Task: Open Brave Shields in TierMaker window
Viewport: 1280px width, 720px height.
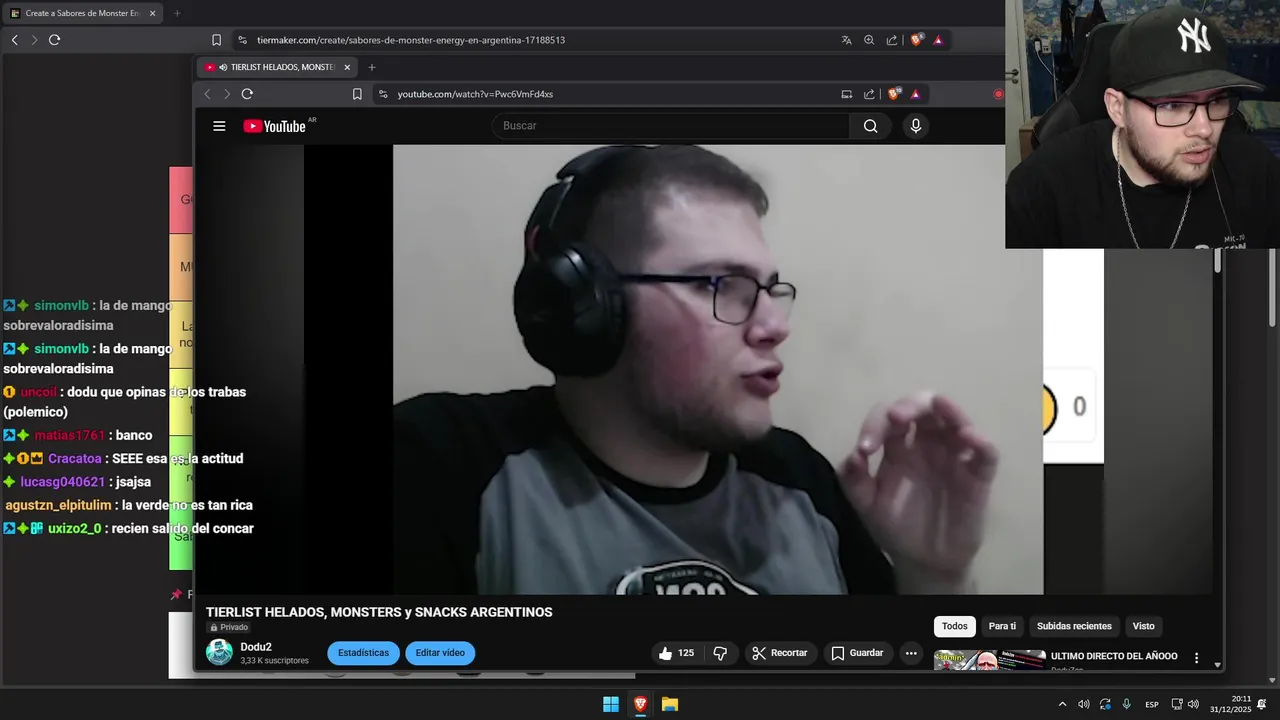Action: pyautogui.click(x=916, y=40)
